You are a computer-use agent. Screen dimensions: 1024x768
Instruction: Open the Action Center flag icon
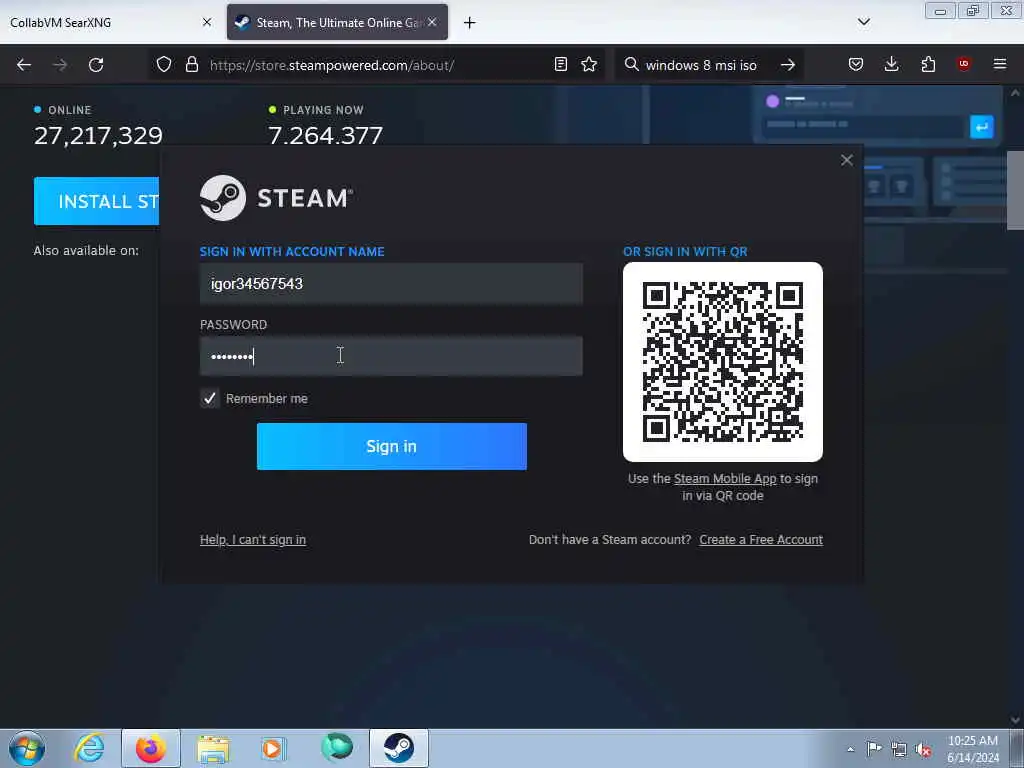click(x=874, y=749)
